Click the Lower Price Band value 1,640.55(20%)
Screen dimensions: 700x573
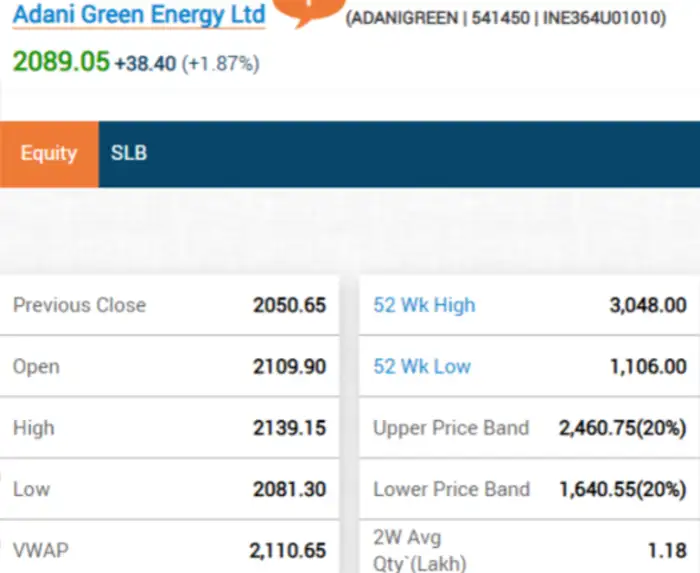click(x=622, y=489)
